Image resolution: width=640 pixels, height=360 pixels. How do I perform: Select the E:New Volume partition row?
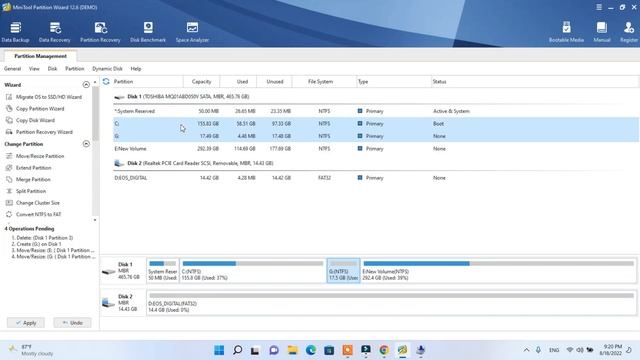point(376,149)
